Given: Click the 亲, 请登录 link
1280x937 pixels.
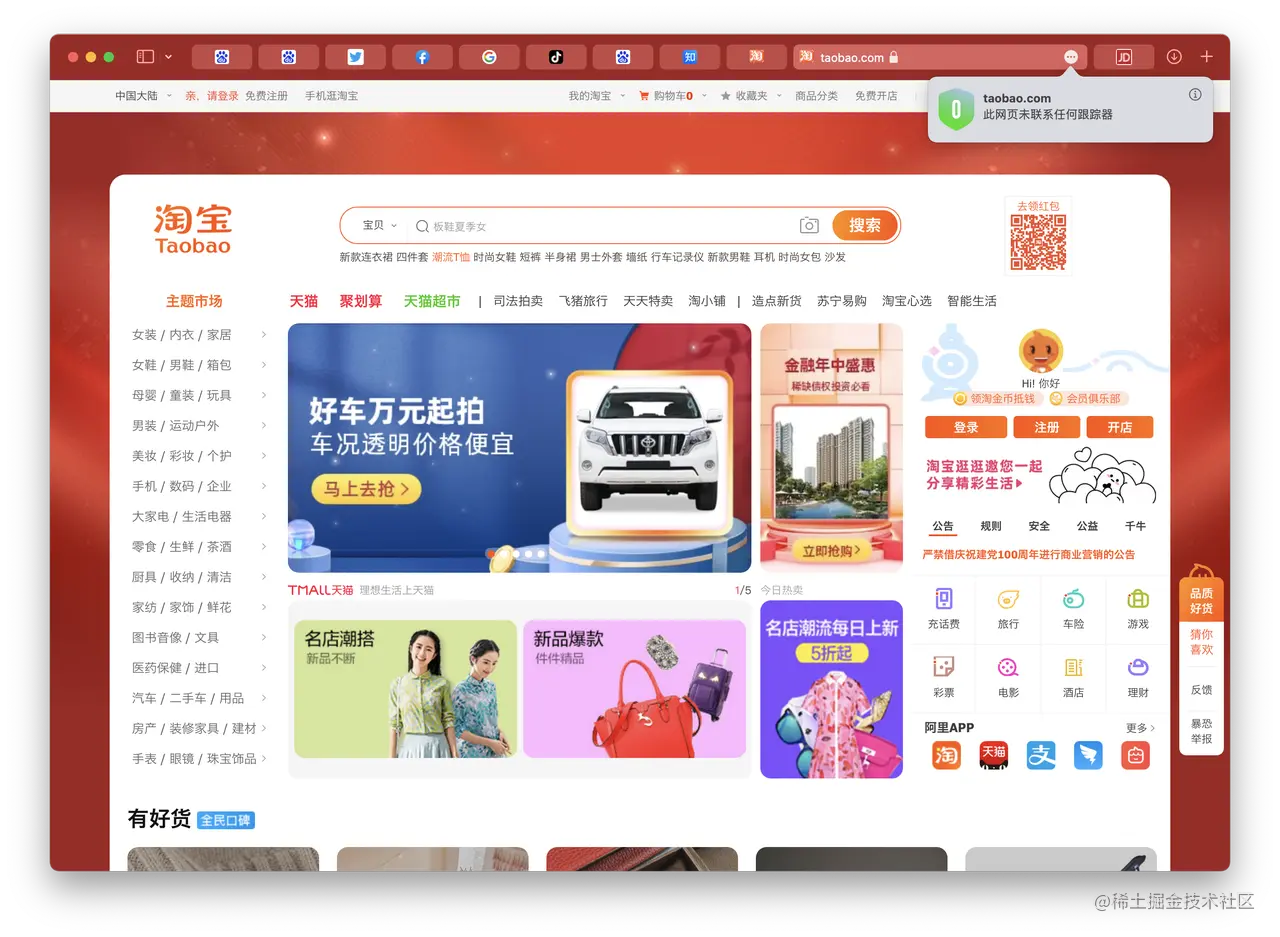Looking at the screenshot, I should pos(212,96).
